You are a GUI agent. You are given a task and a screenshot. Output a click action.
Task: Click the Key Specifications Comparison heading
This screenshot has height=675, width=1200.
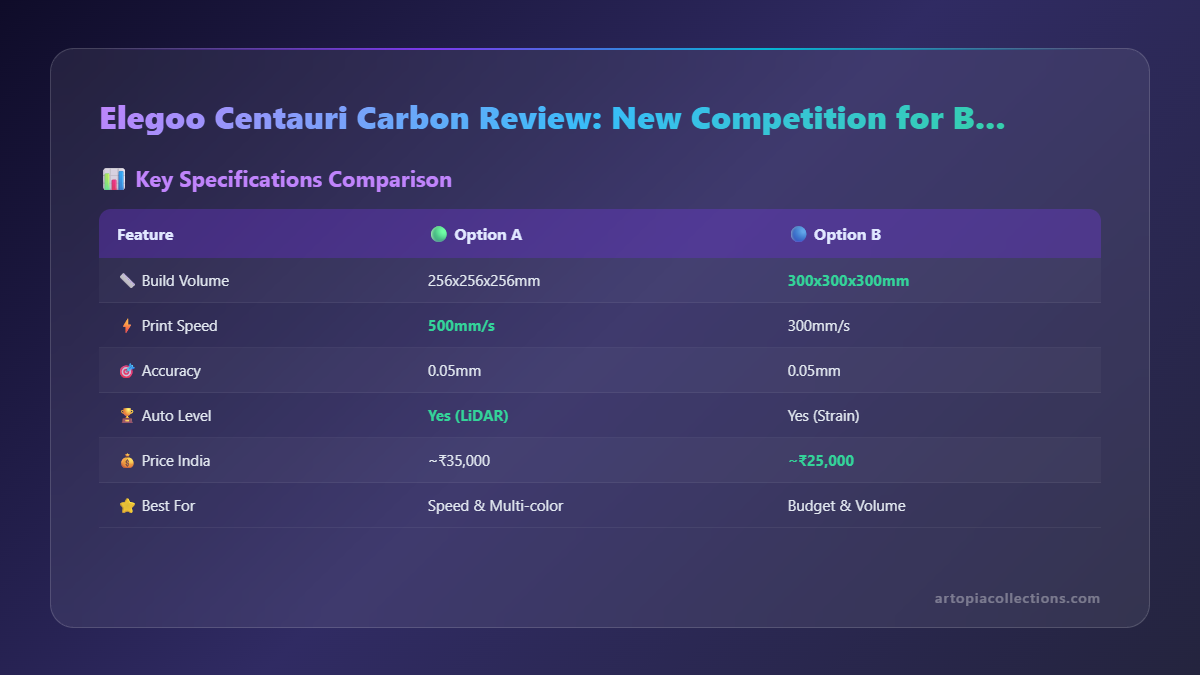294,179
